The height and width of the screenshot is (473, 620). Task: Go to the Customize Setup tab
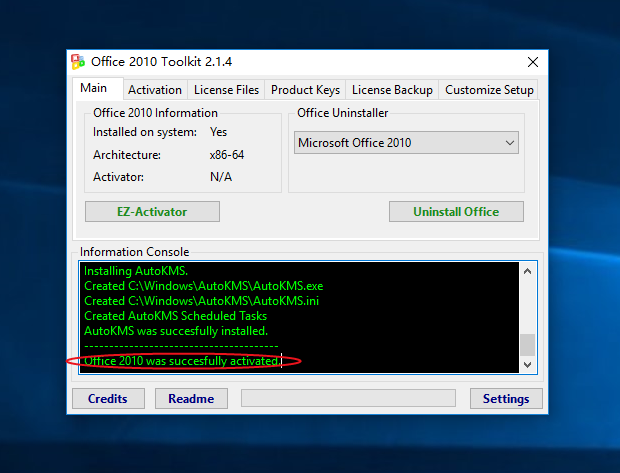point(489,90)
